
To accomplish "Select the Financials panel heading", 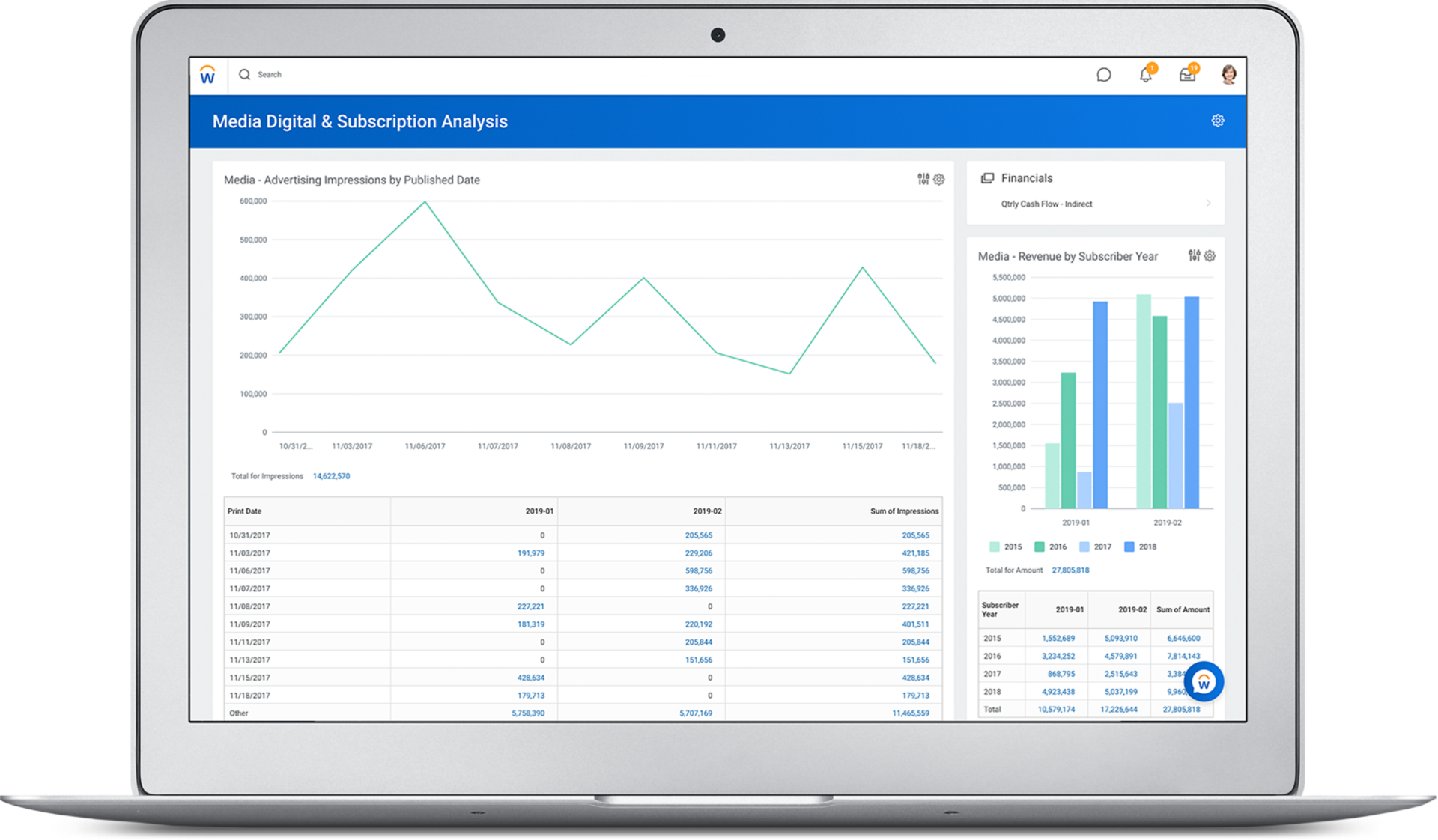I will point(1027,177).
